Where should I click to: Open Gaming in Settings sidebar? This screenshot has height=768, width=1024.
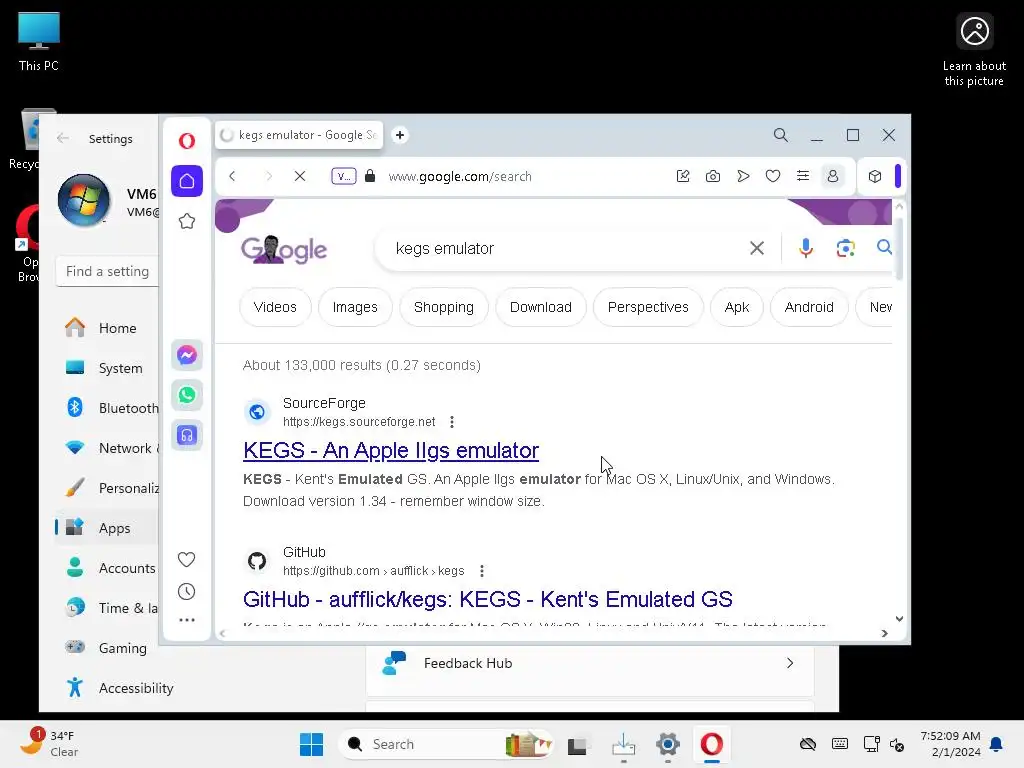click(x=108, y=648)
